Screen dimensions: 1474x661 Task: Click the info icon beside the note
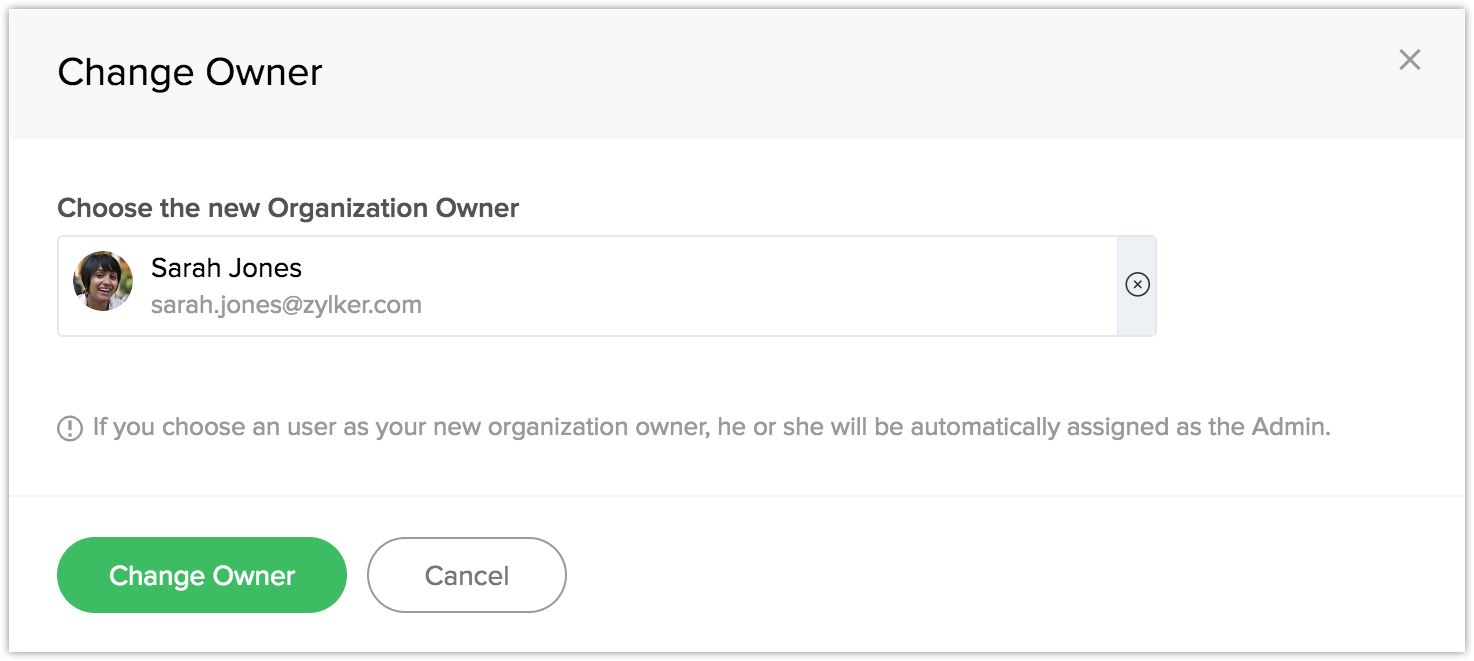[x=70, y=429]
